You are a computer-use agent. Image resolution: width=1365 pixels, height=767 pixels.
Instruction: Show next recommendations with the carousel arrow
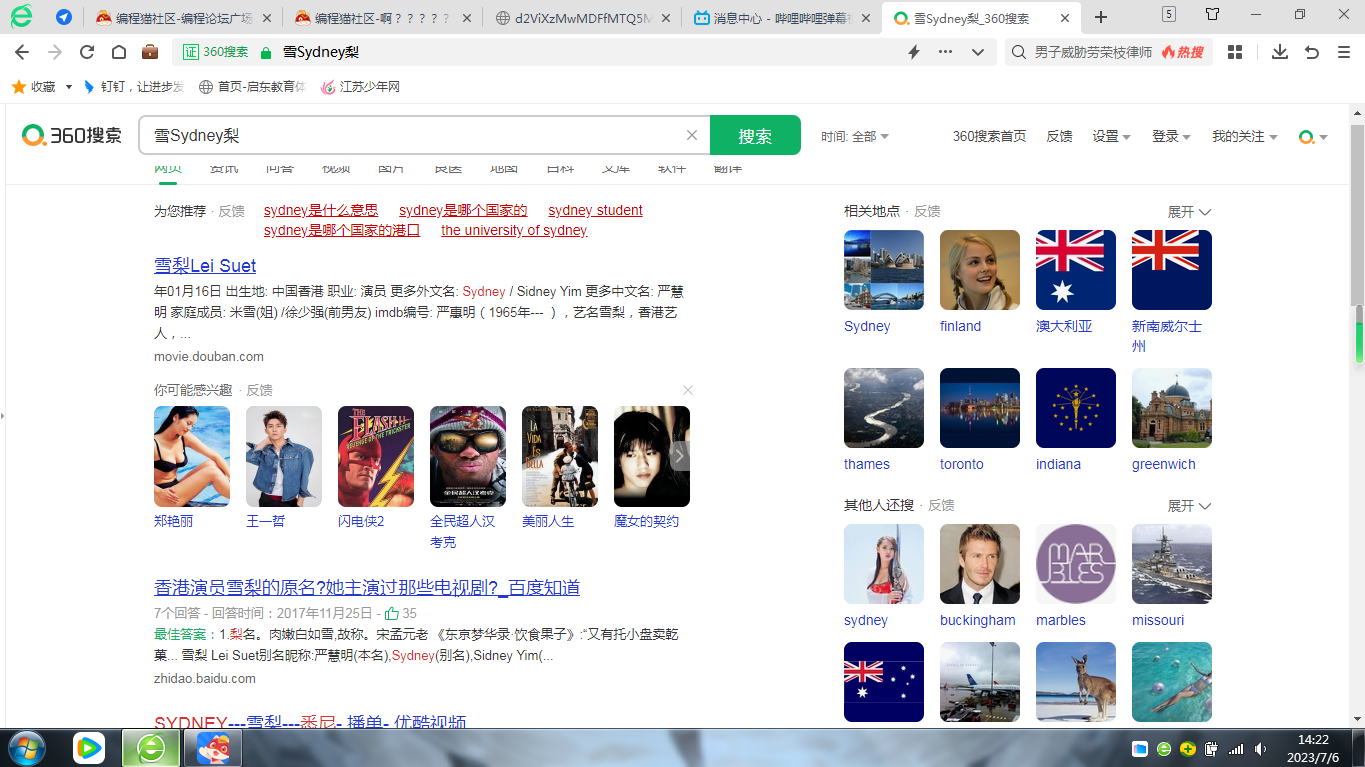pos(680,456)
